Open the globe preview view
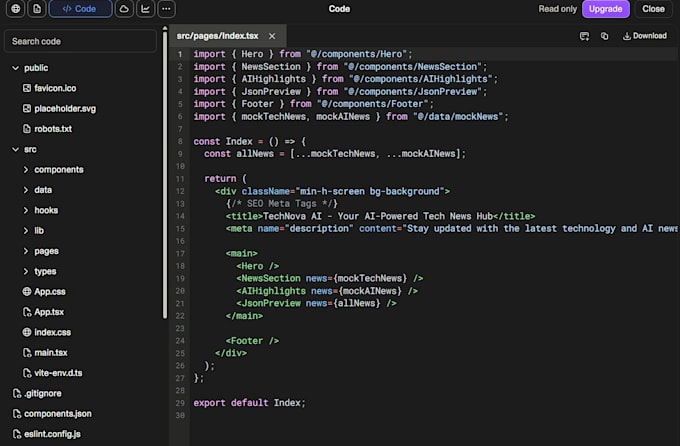Viewport: 680px width, 446px height. coord(16,9)
